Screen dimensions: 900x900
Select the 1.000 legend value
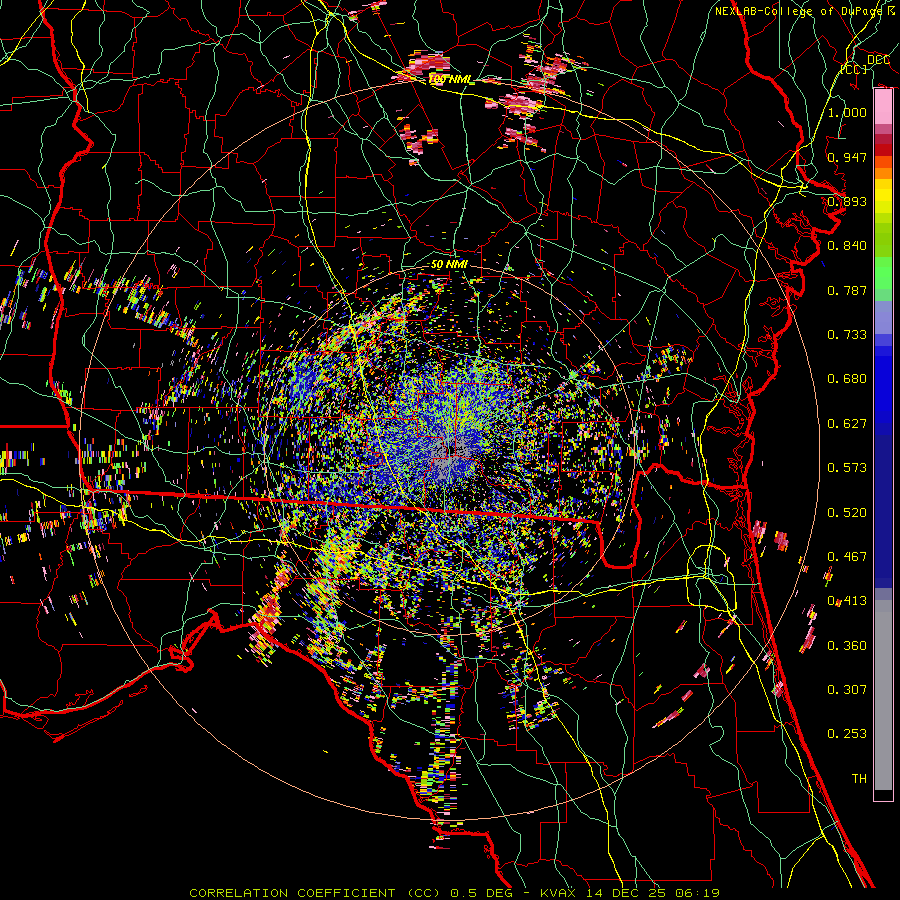(x=847, y=112)
